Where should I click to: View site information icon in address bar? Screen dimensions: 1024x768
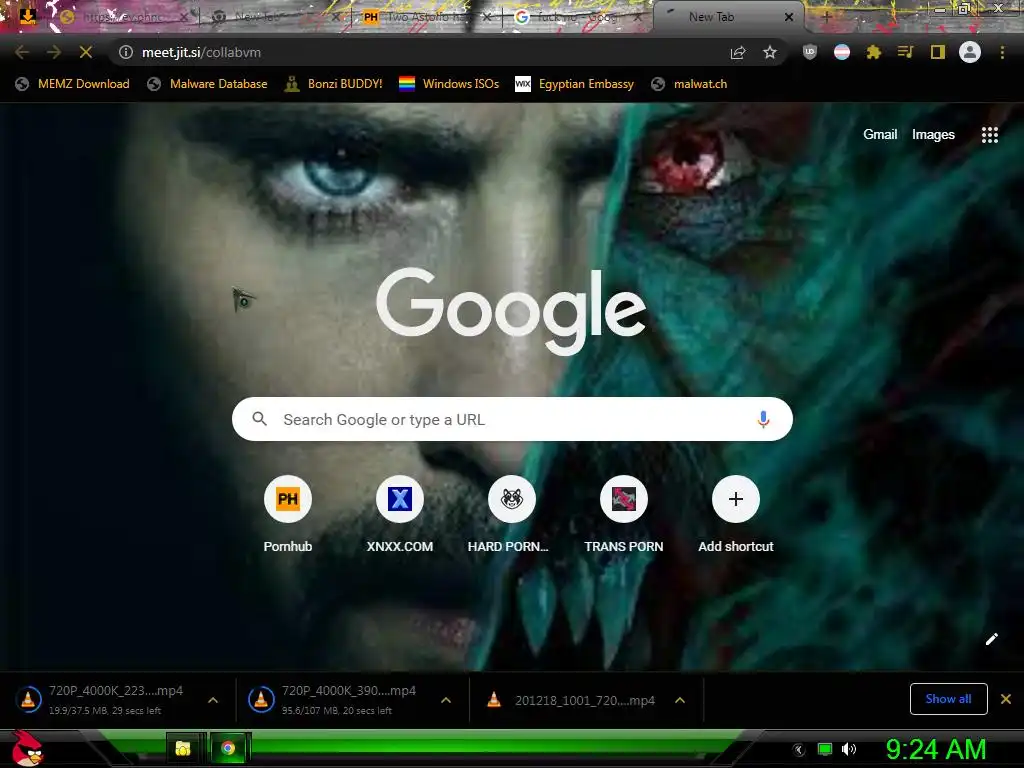126,52
